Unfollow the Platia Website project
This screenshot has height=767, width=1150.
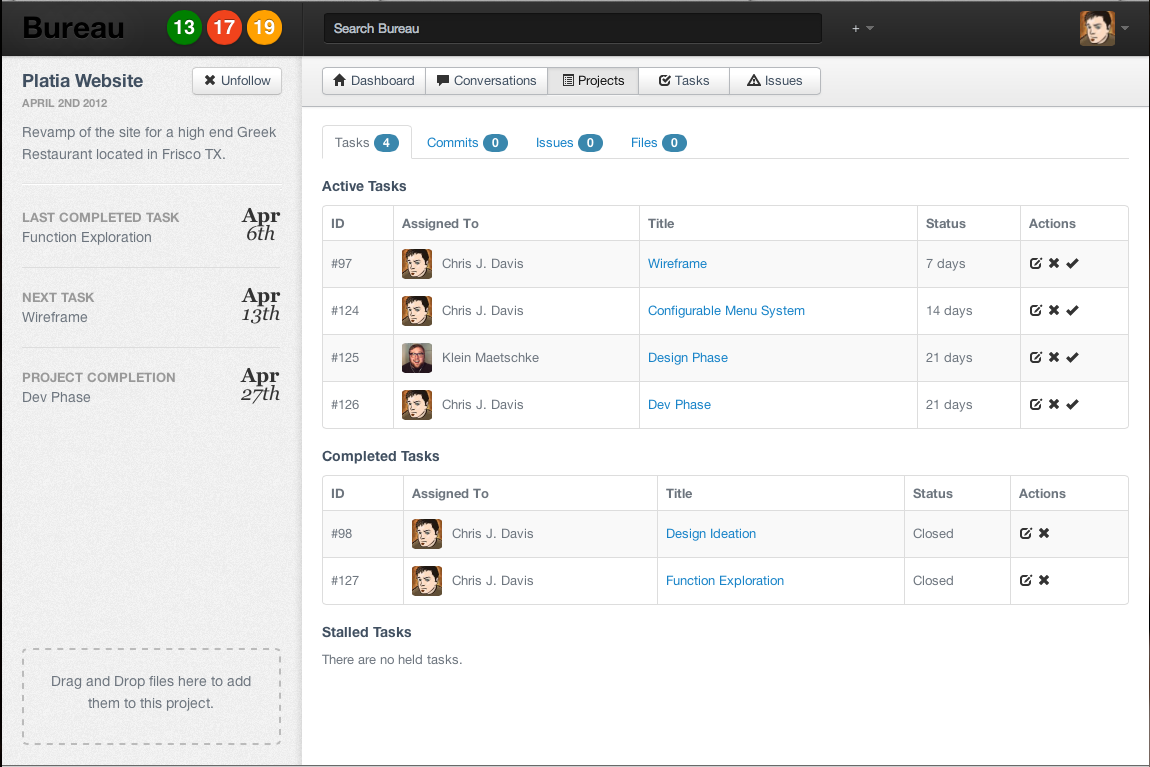(237, 81)
